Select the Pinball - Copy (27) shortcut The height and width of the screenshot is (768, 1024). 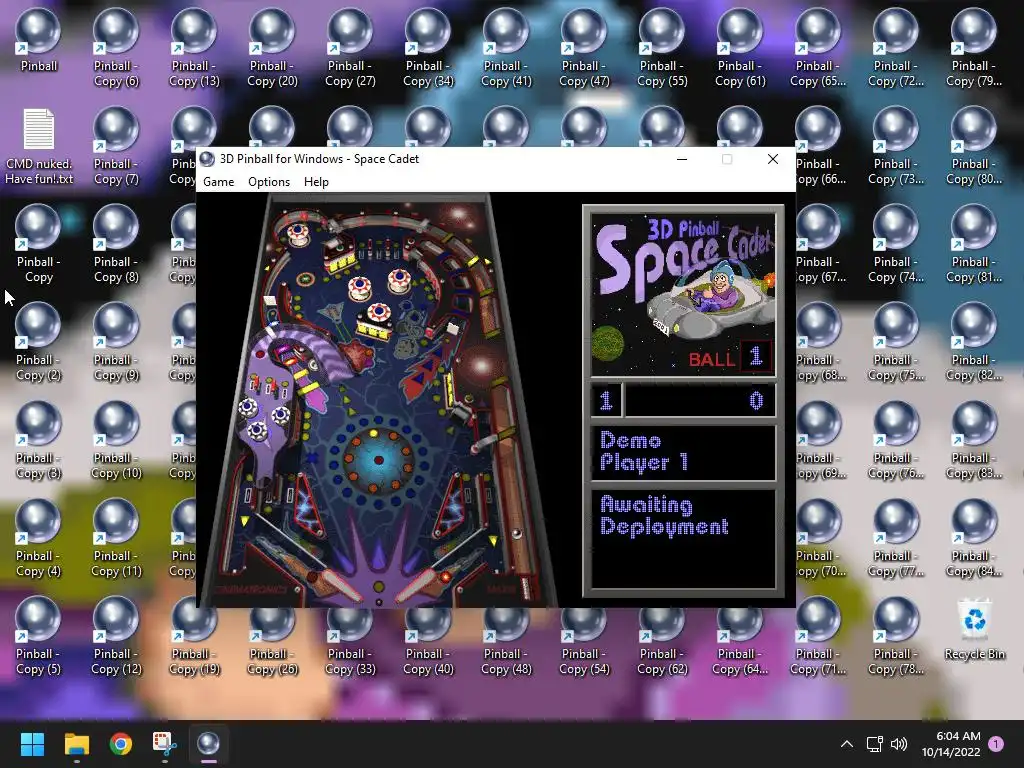[x=350, y=48]
